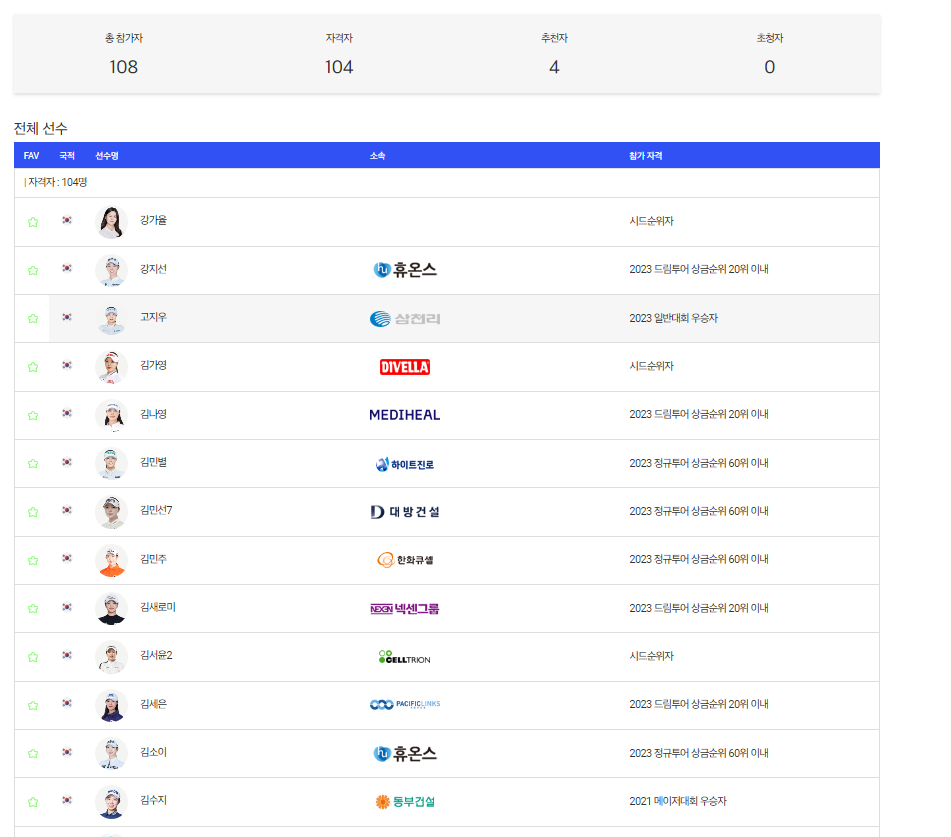951x837 pixels.
Task: Click the 자격자 : 104명 group label
Action: click(x=56, y=182)
